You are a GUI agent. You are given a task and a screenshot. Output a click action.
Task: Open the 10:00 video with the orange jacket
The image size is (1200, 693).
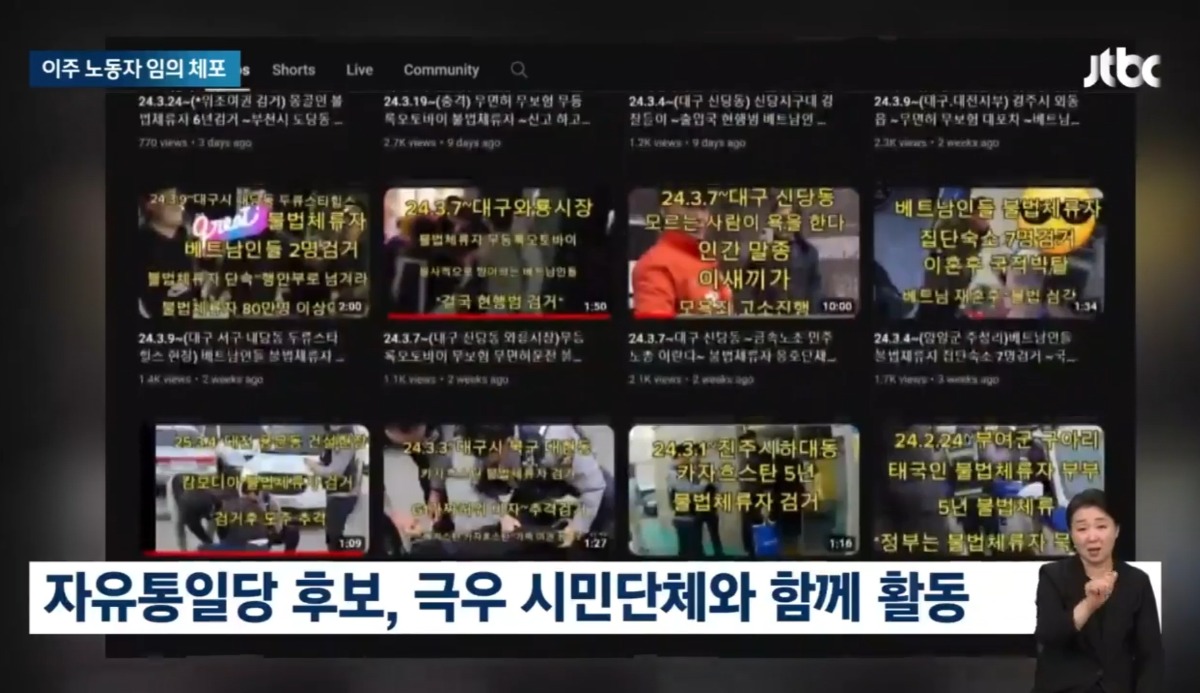[x=743, y=252]
